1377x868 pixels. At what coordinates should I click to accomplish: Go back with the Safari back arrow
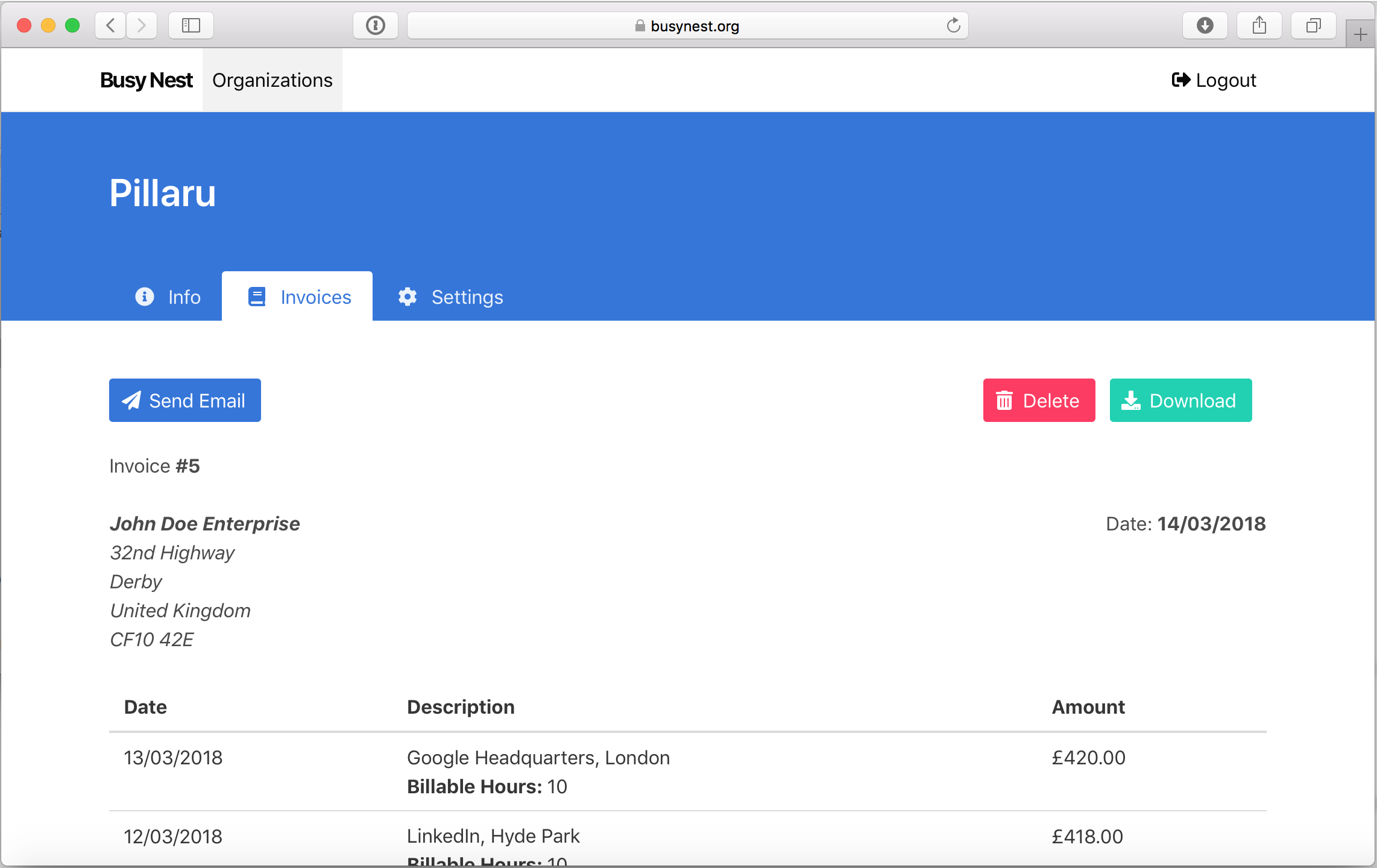pos(110,25)
